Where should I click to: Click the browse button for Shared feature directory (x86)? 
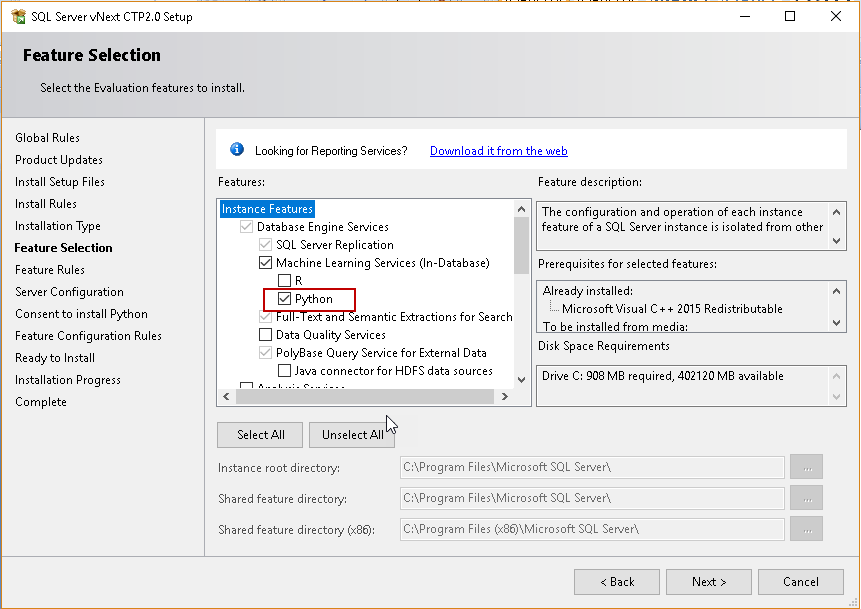(806, 529)
